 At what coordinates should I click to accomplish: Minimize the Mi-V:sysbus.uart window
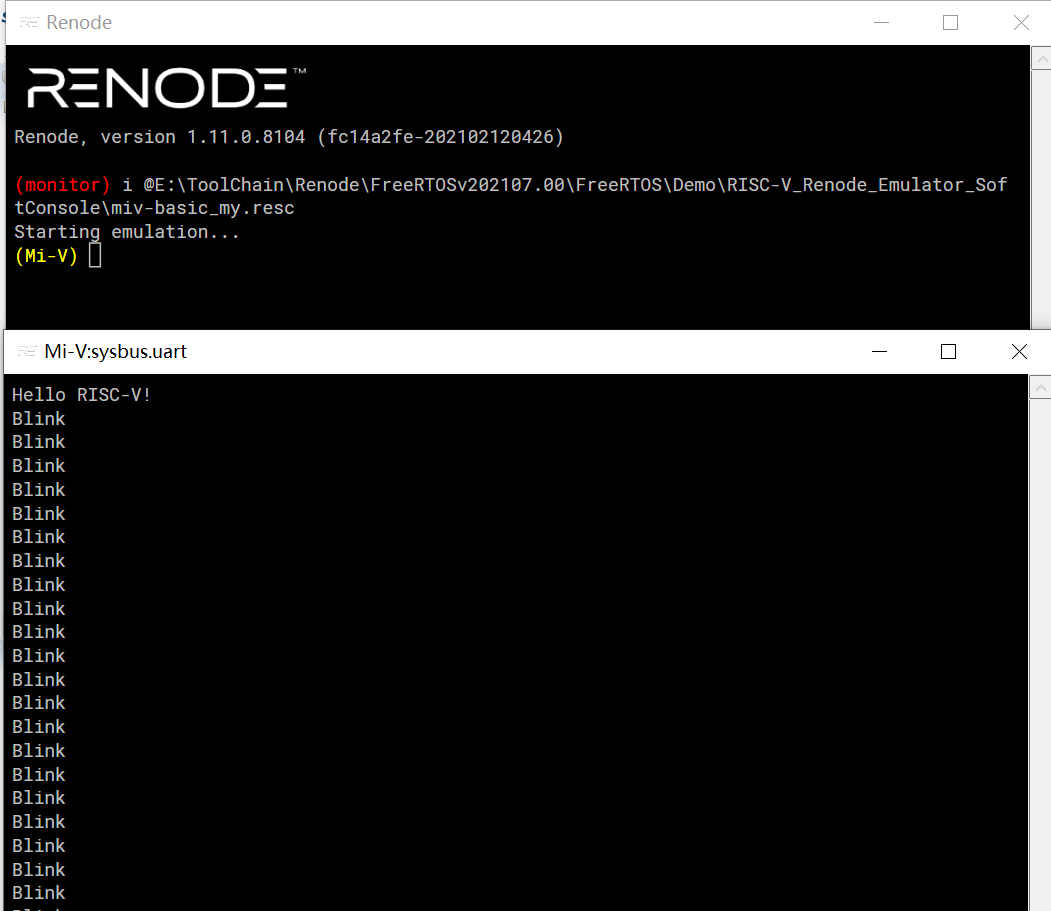tap(879, 351)
